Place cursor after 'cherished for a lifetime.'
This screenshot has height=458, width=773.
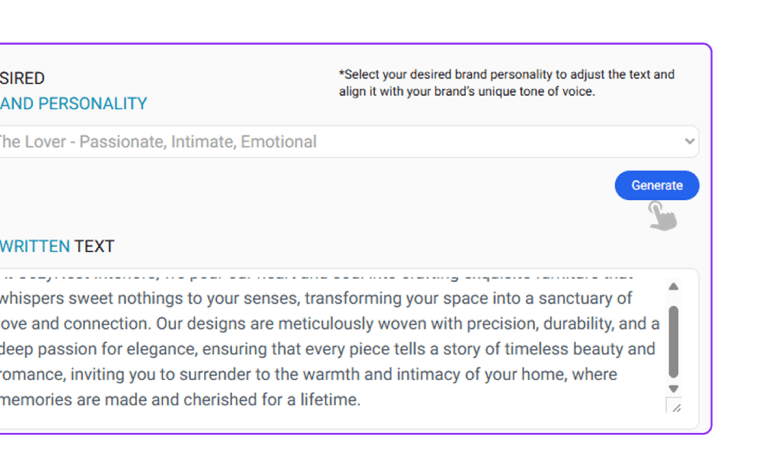pos(361,400)
